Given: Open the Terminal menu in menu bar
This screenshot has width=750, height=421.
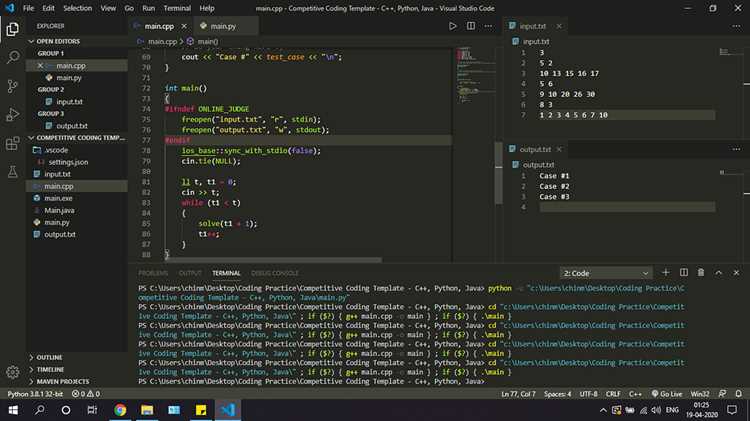Looking at the screenshot, I should point(176,8).
